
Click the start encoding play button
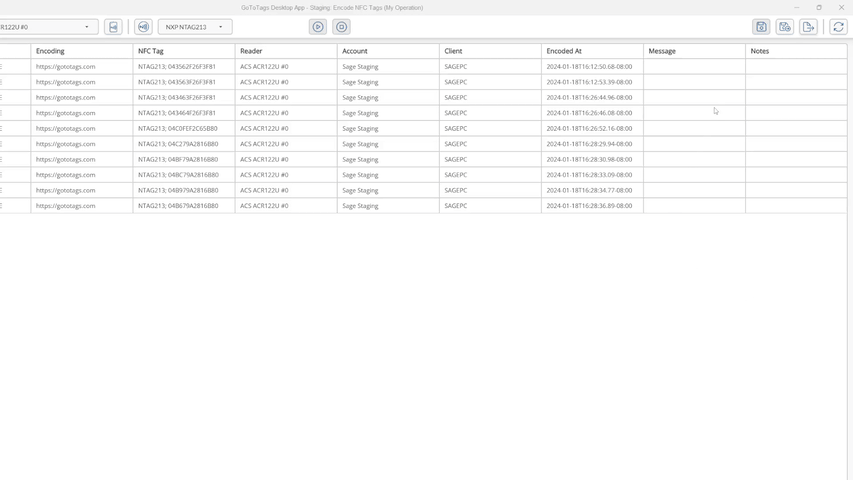(x=318, y=27)
